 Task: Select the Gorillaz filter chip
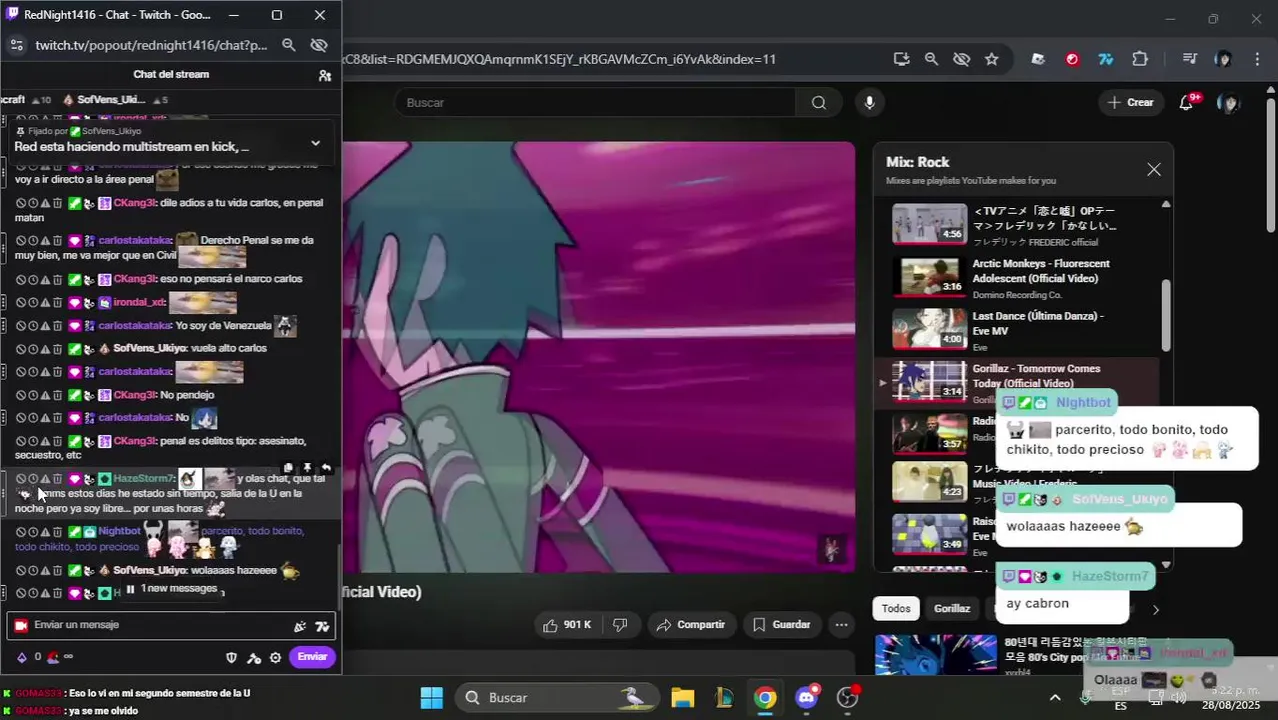[952, 608]
